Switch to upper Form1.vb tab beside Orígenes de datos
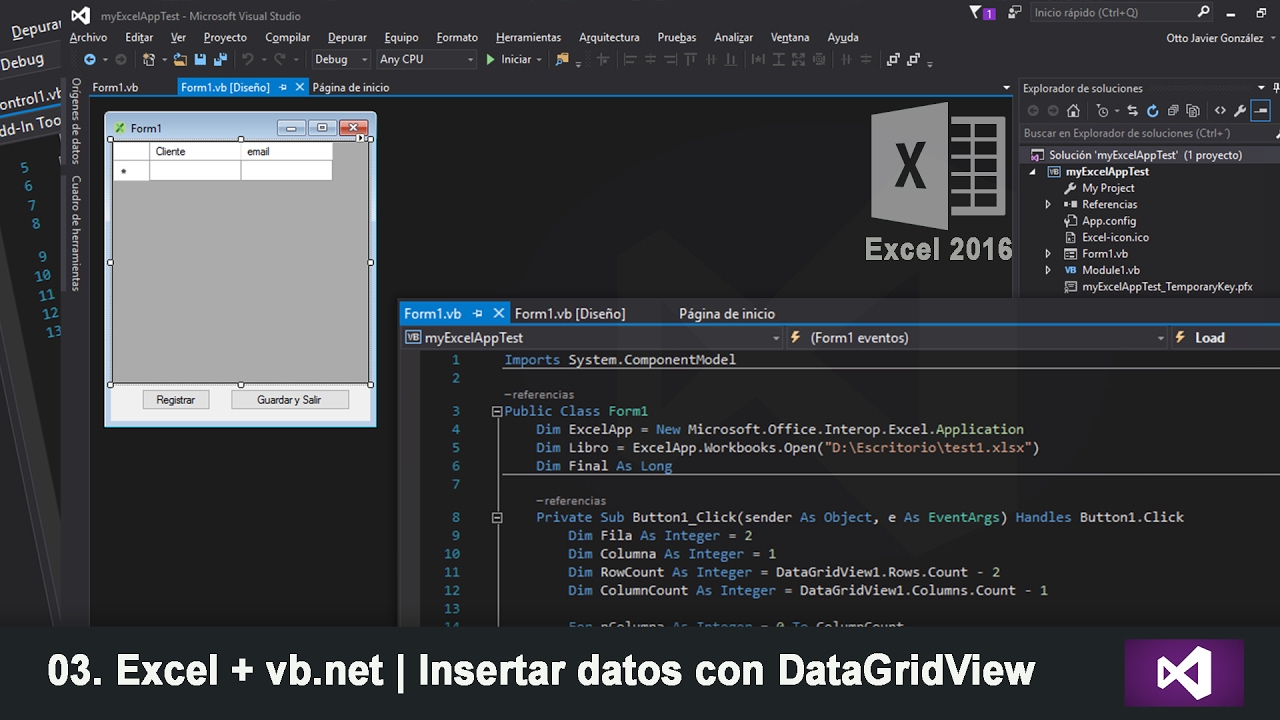 [115, 88]
